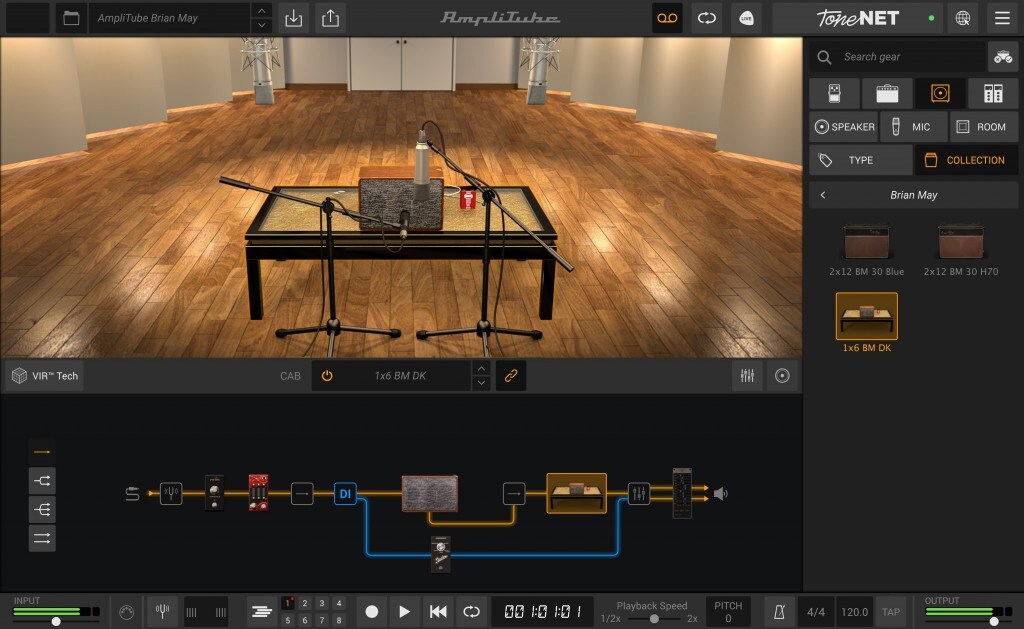Choose the two-way split routing

[x=42, y=481]
